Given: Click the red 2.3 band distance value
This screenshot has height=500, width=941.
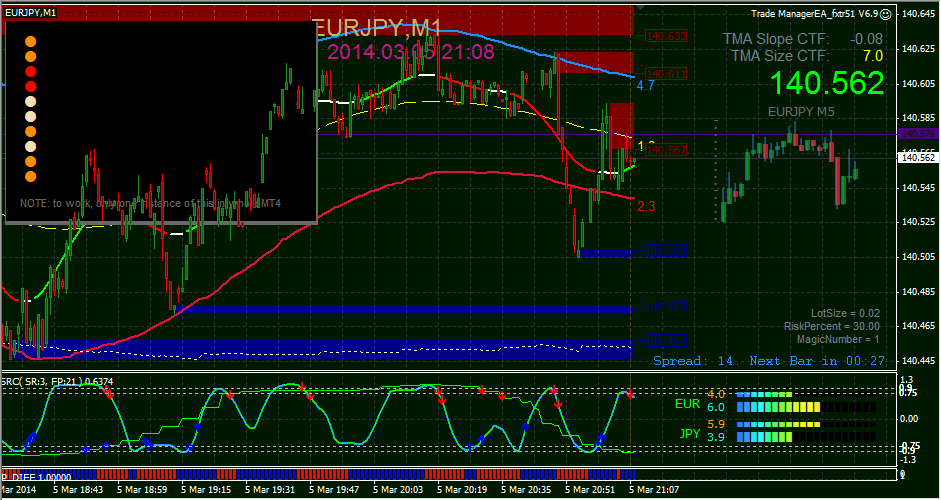Looking at the screenshot, I should tap(646, 206).
